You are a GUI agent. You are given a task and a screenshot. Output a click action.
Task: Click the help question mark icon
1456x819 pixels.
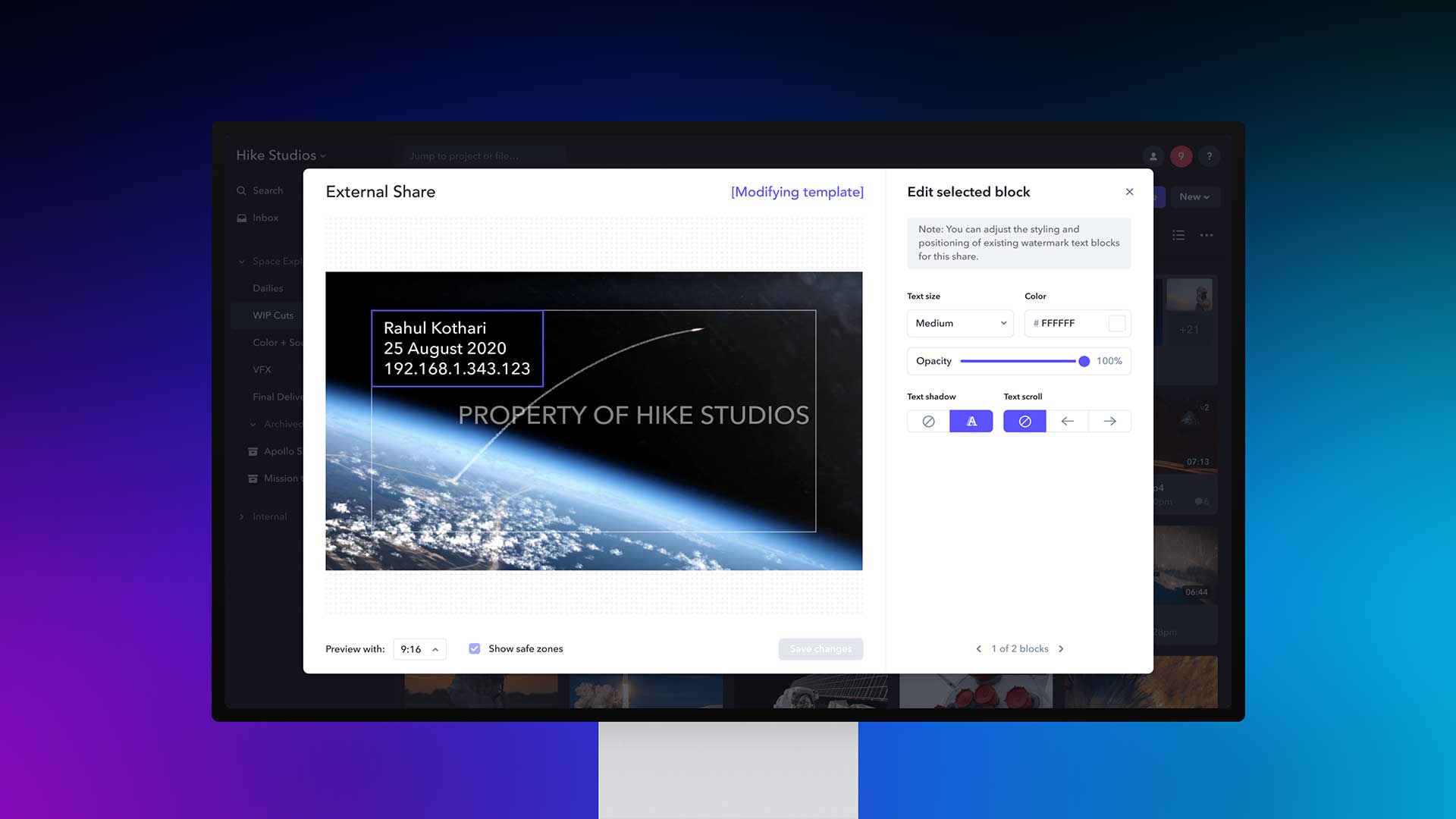point(1210,156)
